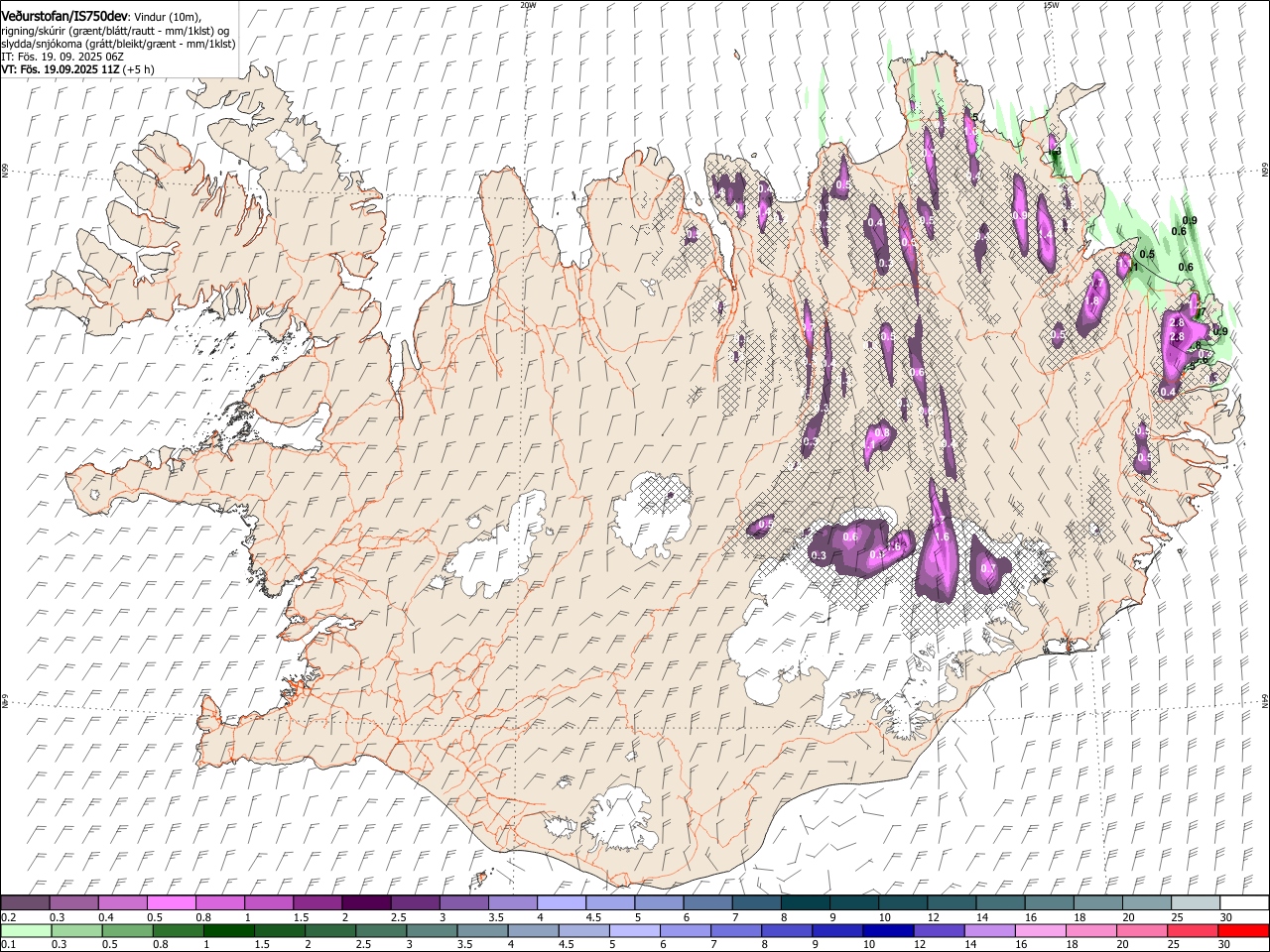Click the 15W longitude label at top
Viewport: 1270px width, 952px height.
pos(1051,4)
